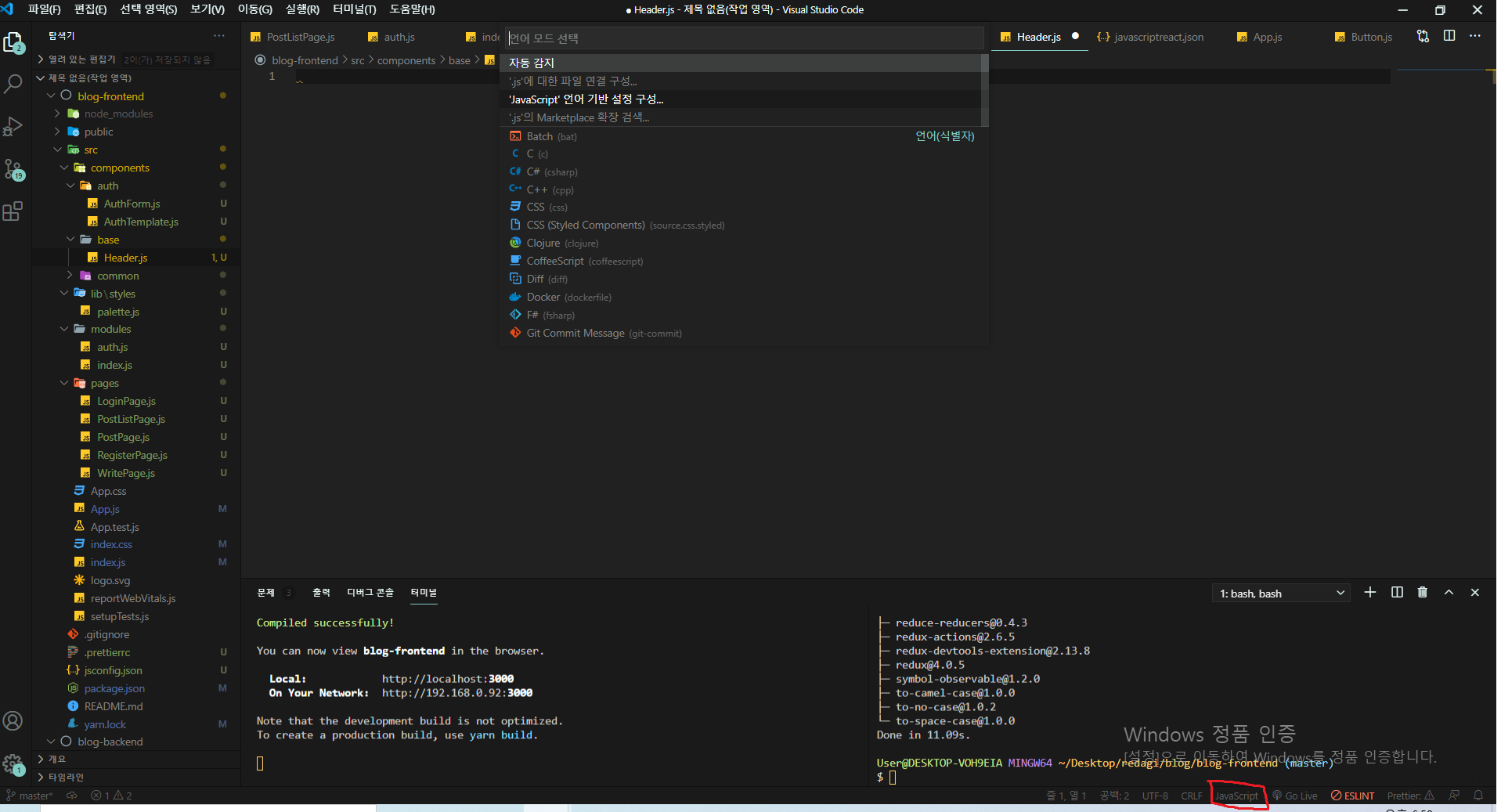The image size is (1501, 812).
Task: Click the errors and warnings status indicator
Action: (x=111, y=796)
